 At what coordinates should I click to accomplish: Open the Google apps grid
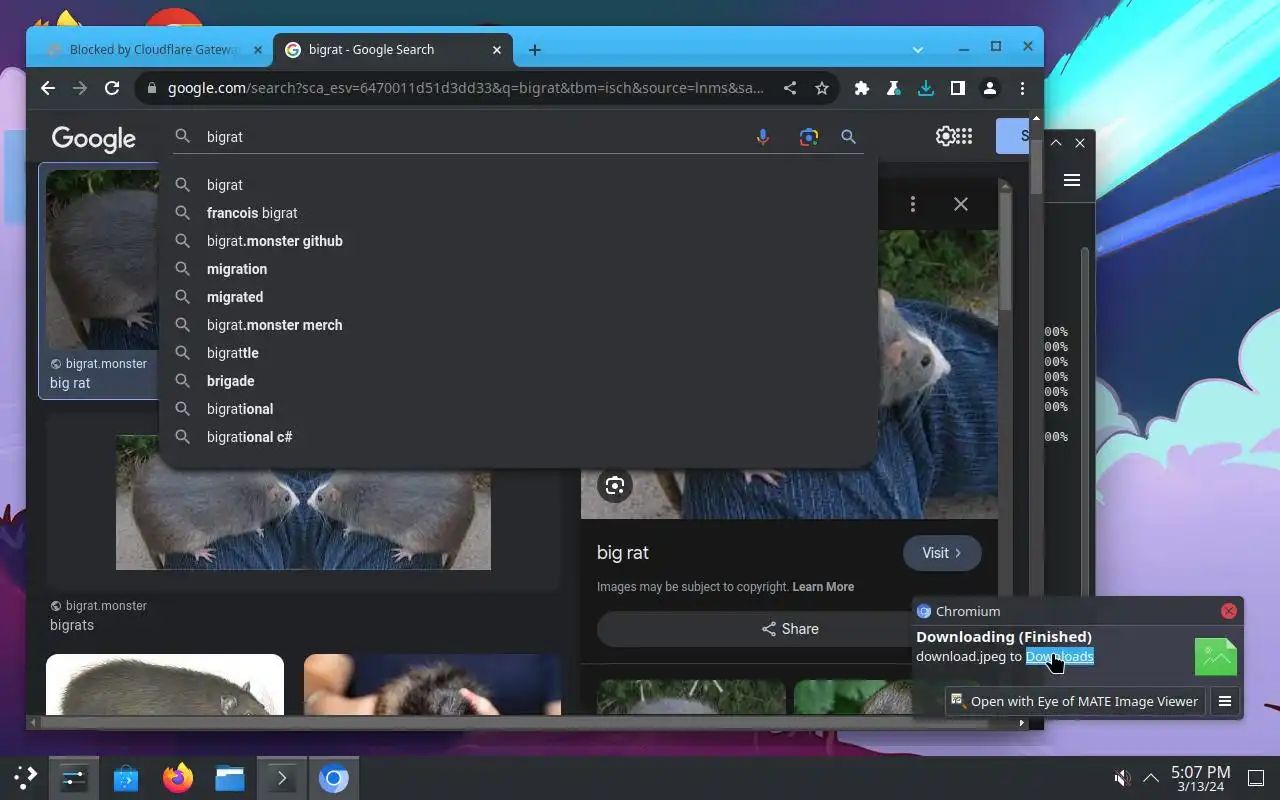click(964, 136)
